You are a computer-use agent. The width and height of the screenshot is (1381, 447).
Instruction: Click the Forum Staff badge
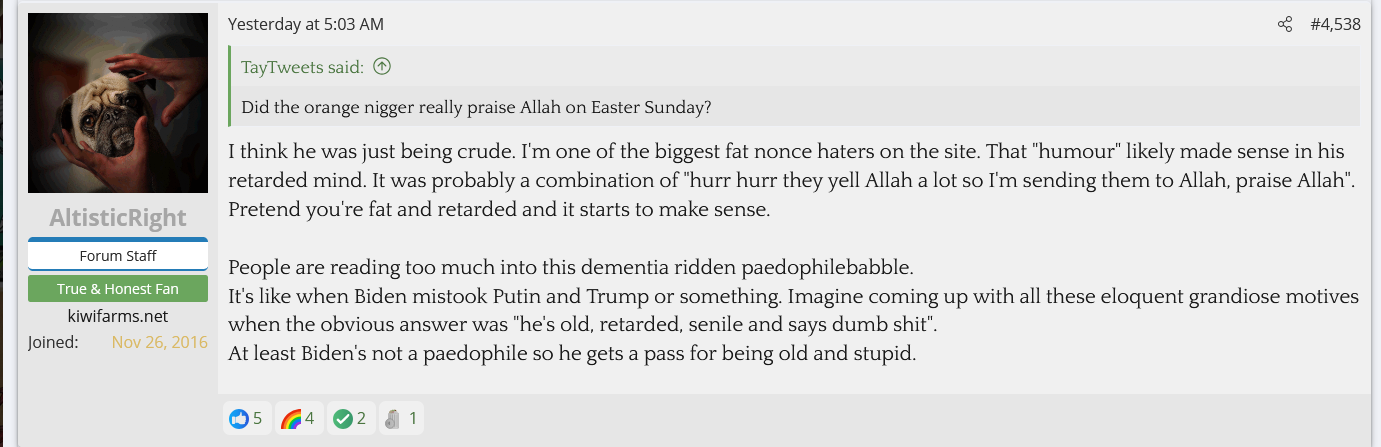coord(117,256)
